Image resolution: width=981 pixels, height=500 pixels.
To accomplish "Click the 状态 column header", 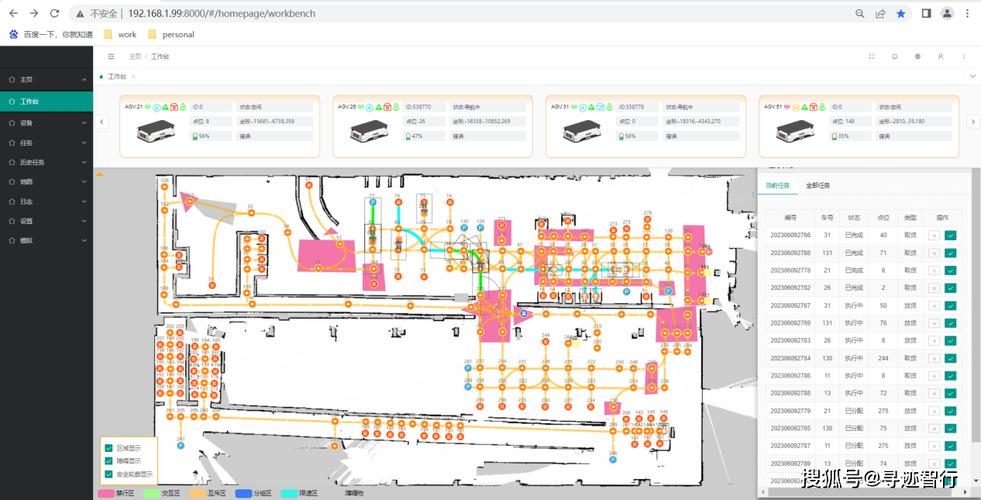I will pos(854,218).
